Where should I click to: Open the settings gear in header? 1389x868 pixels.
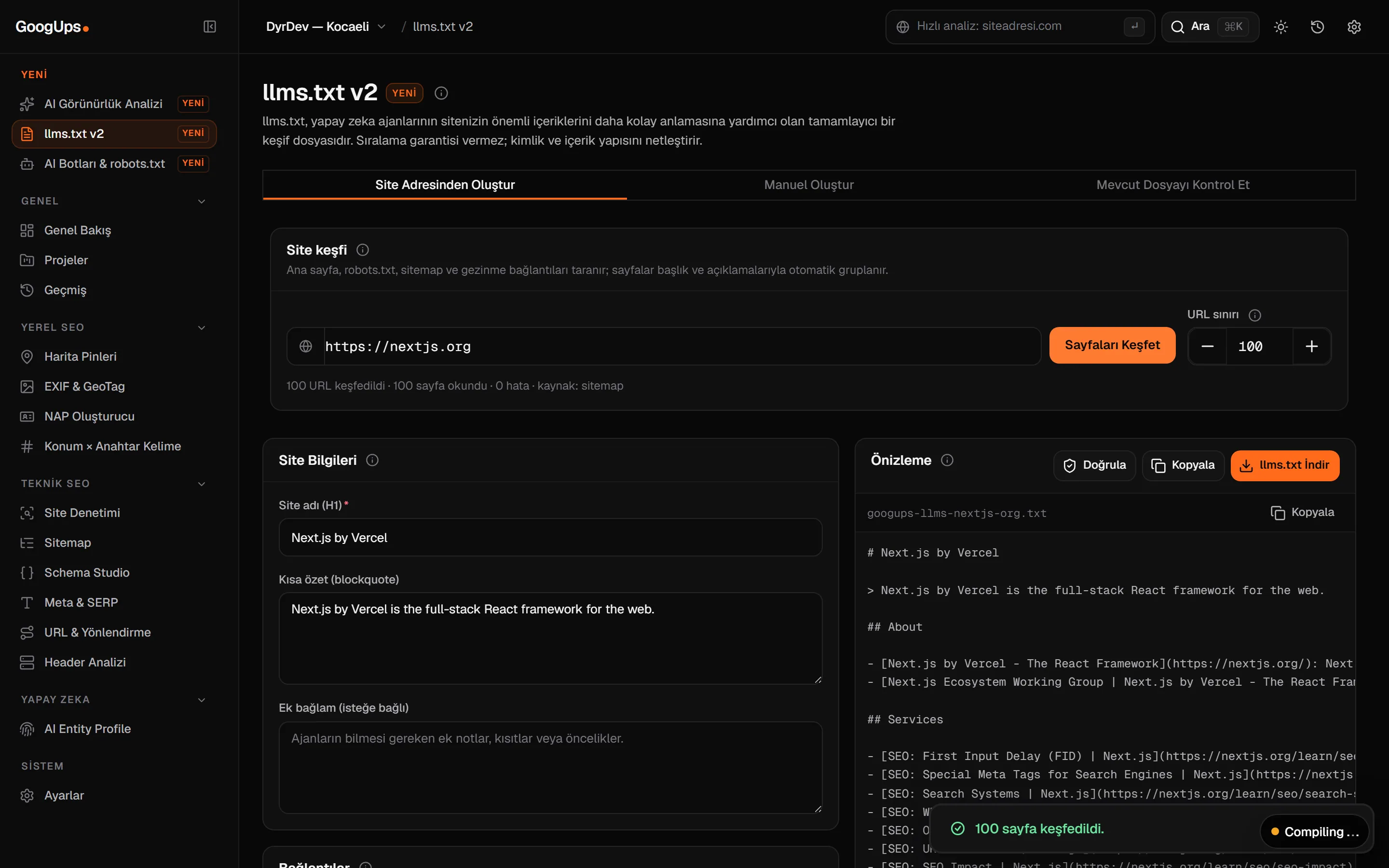1354,27
